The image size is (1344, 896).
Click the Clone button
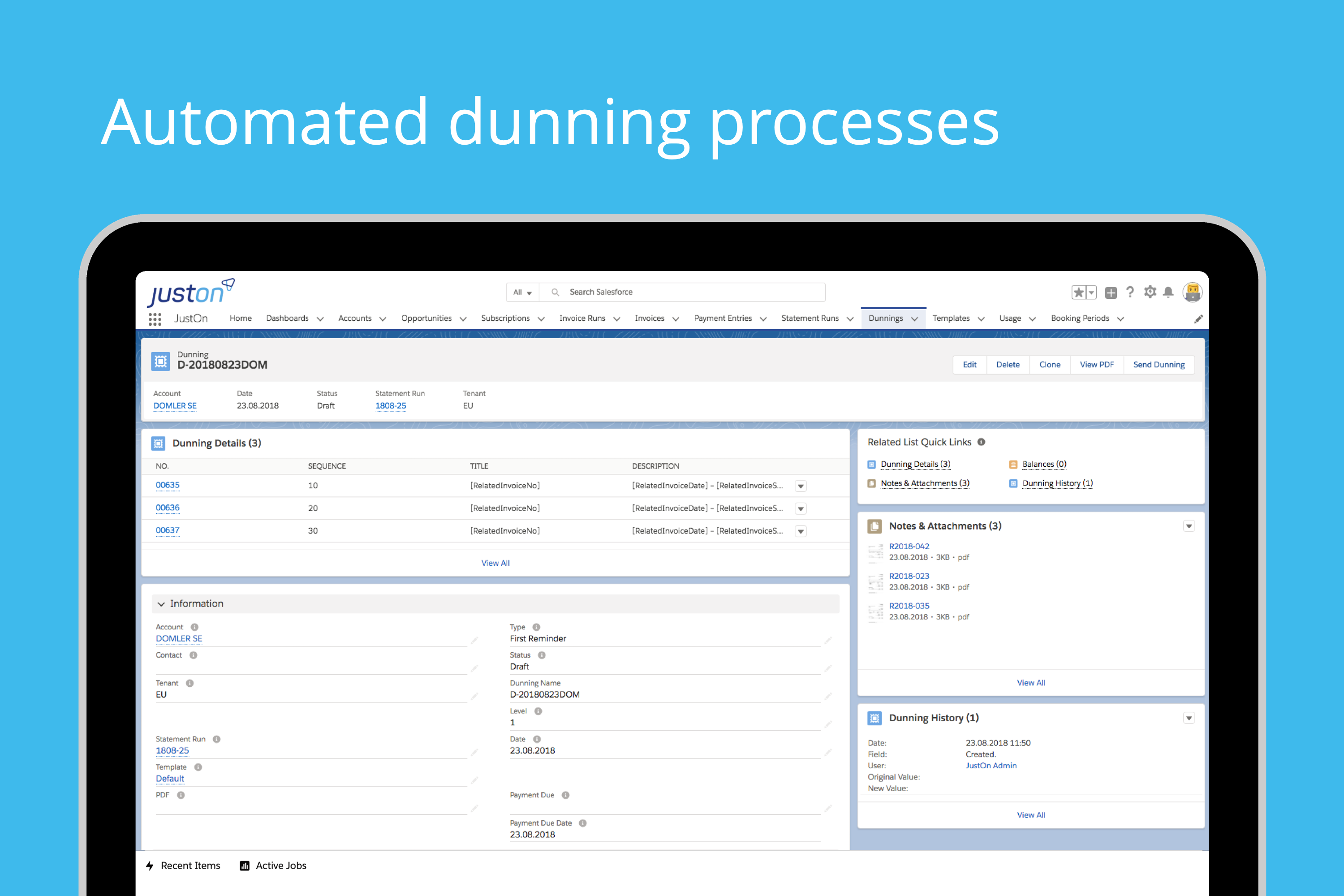[x=1050, y=365]
